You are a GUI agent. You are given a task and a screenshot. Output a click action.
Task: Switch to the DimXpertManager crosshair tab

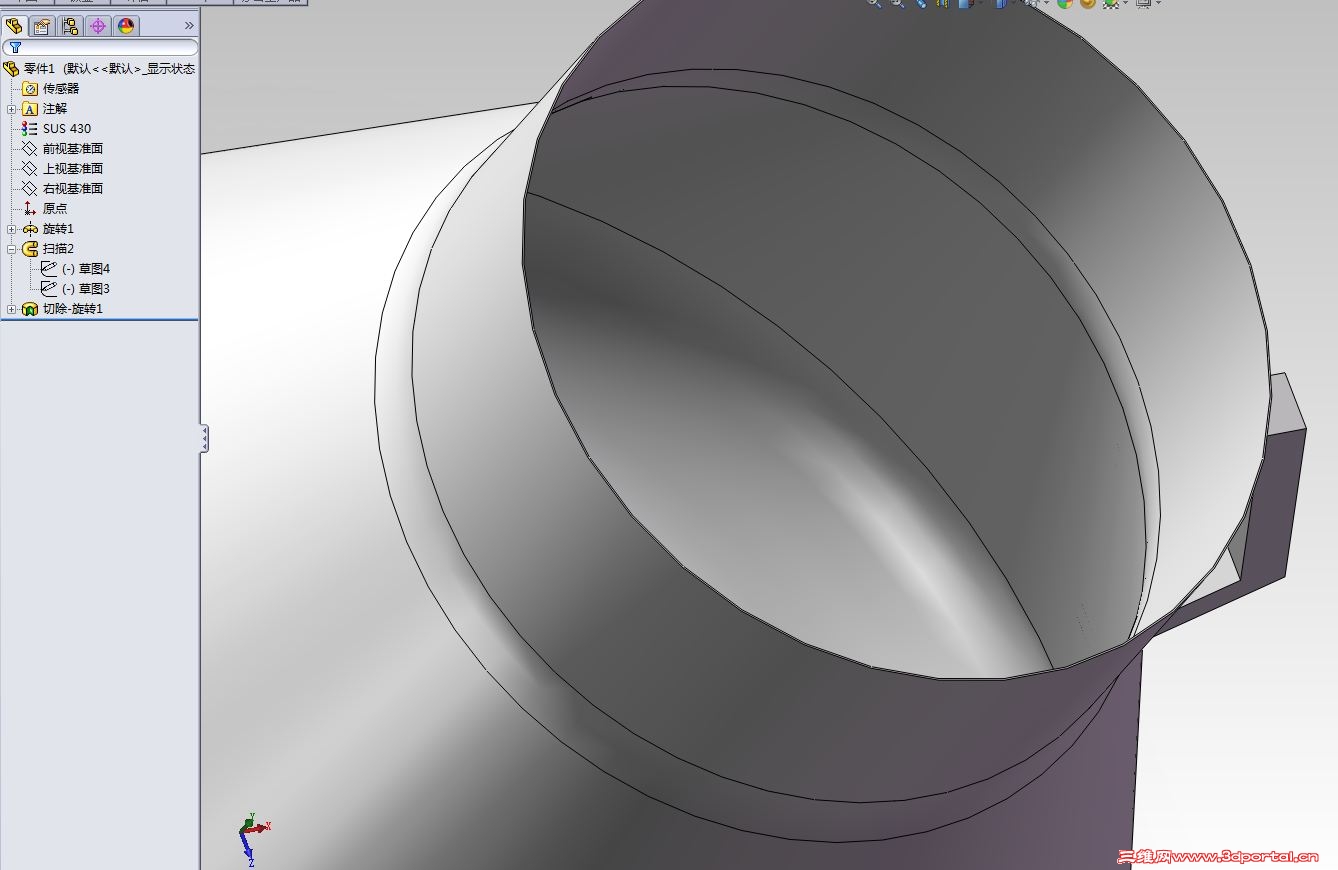(x=98, y=26)
